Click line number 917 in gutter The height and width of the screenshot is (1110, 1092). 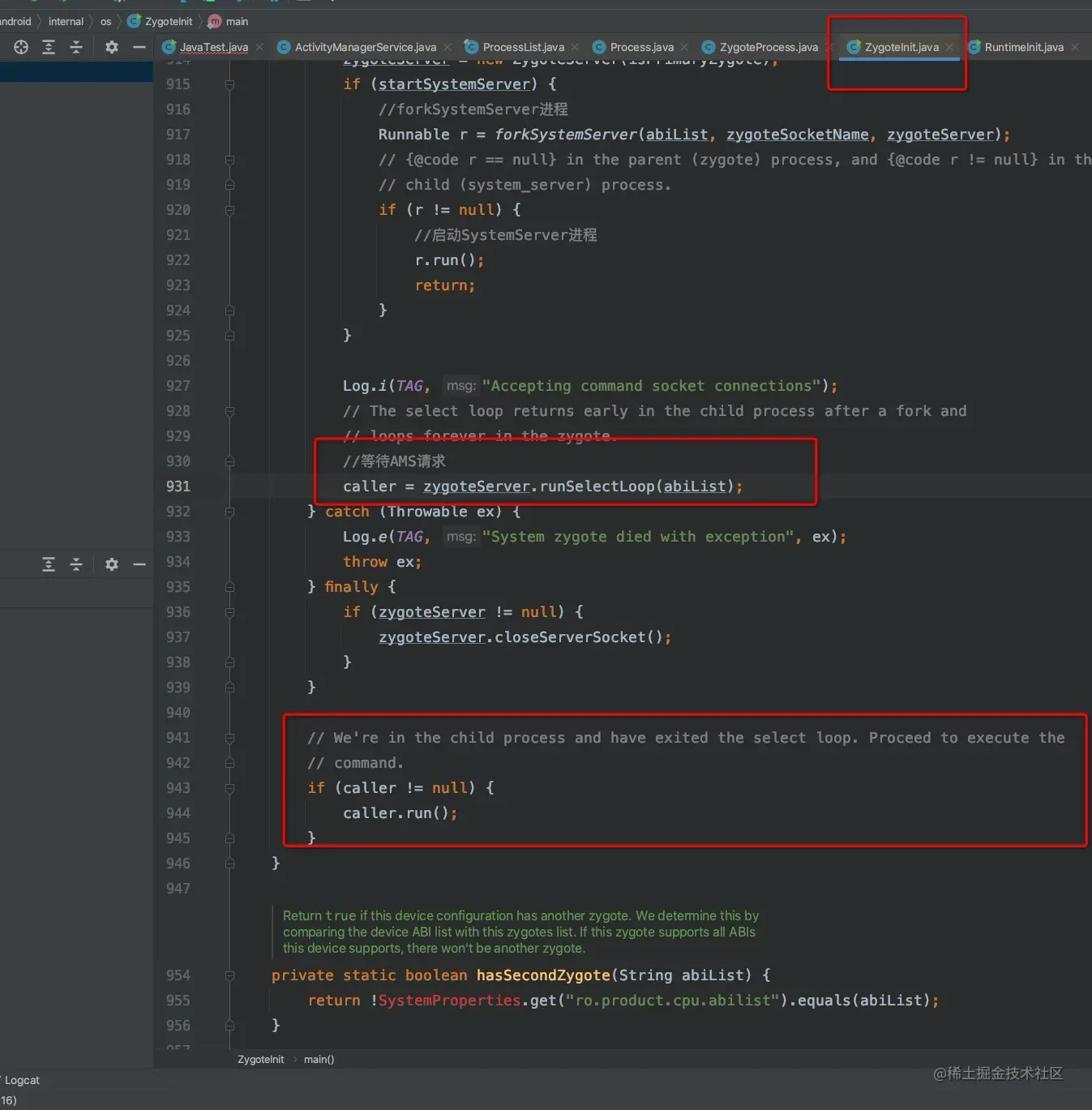[x=178, y=135]
